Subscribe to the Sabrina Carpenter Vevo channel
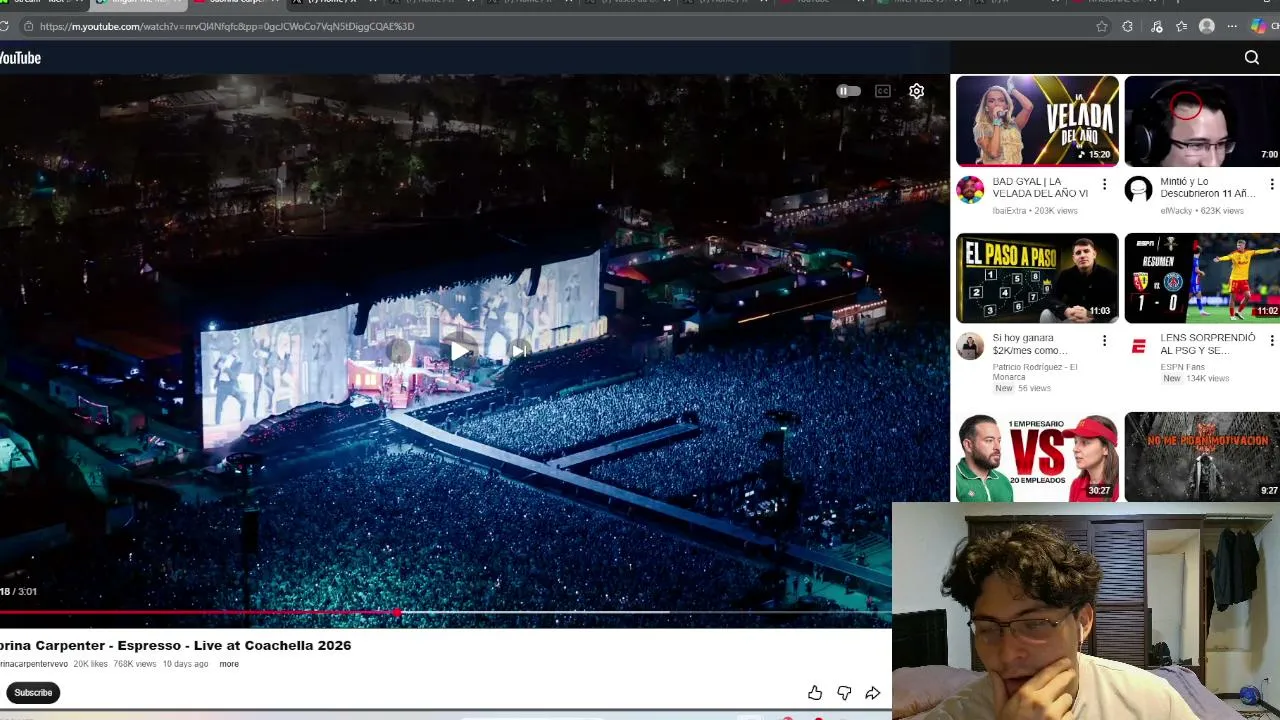1280x720 pixels. point(33,692)
